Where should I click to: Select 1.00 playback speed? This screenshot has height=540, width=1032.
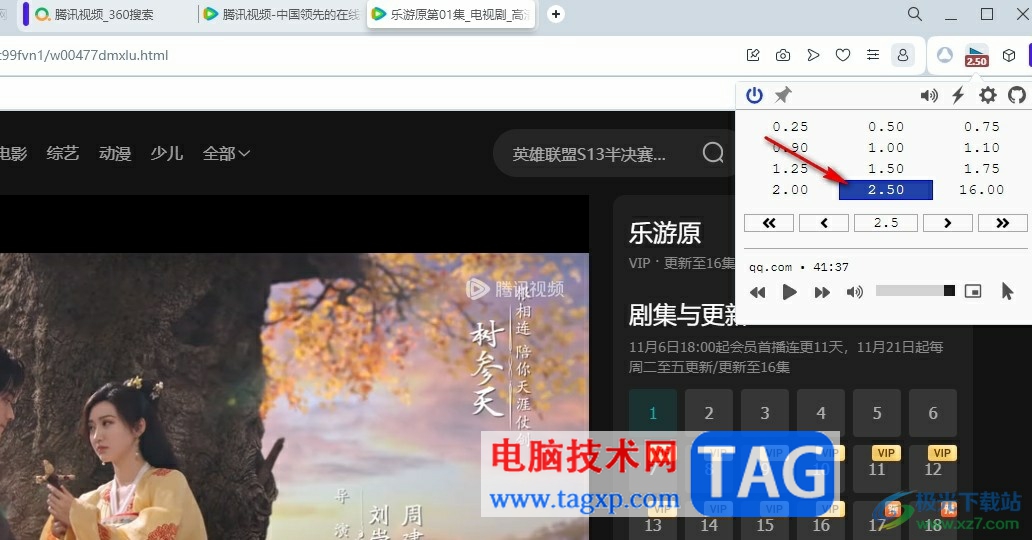click(886, 148)
